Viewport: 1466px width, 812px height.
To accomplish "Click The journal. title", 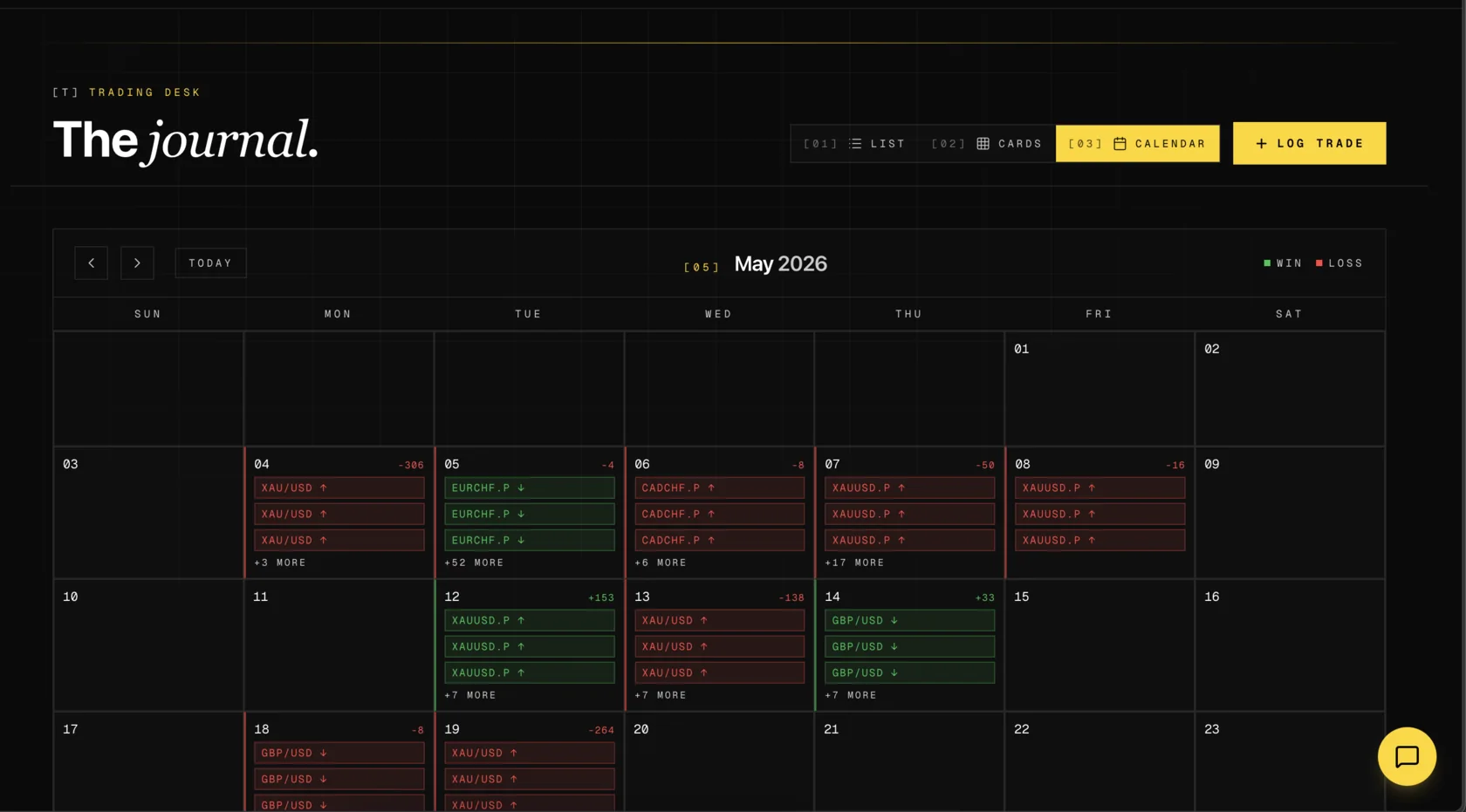I will click(186, 140).
